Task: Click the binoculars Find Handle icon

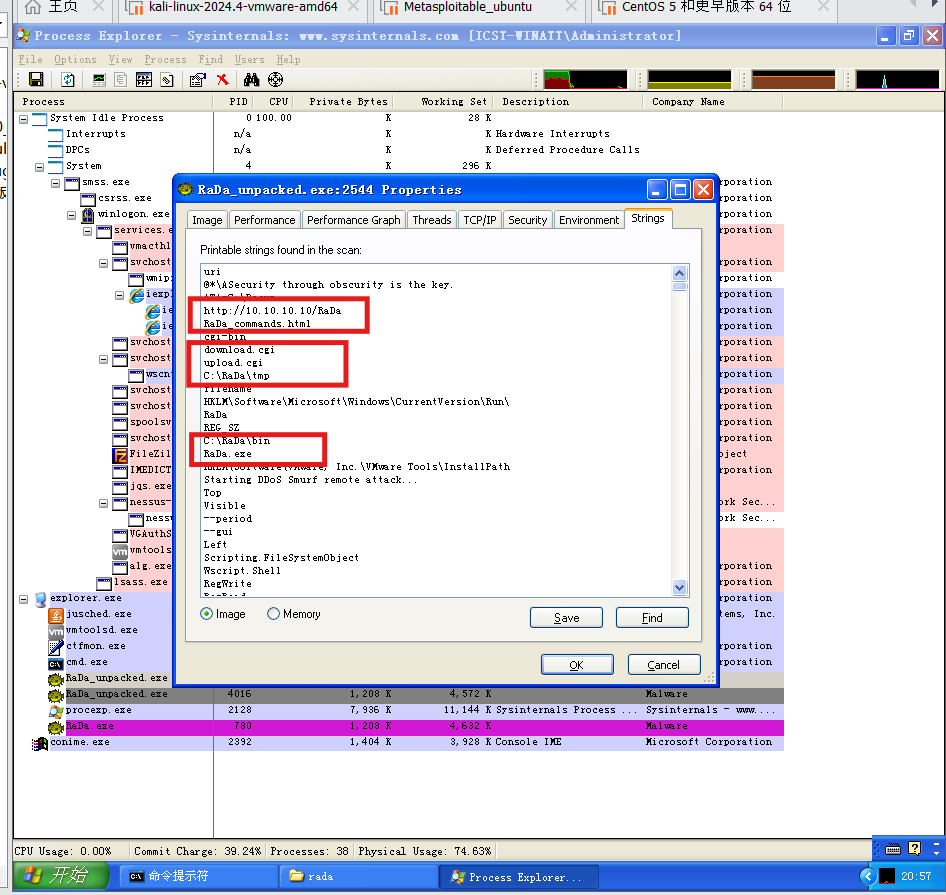Action: tap(252, 80)
